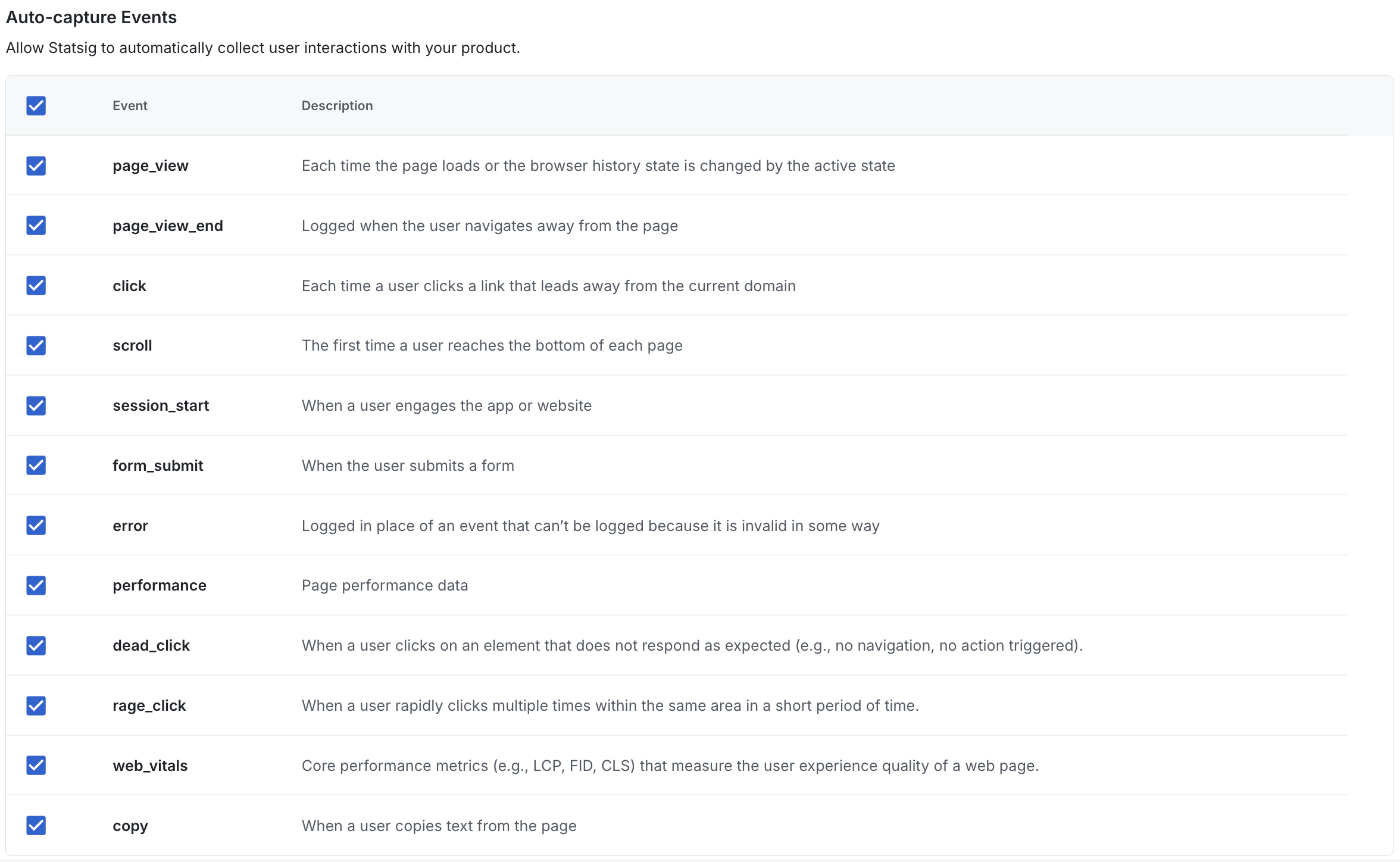This screenshot has height=862, width=1400.
Task: Disable the performance event
Action: [x=36, y=586]
